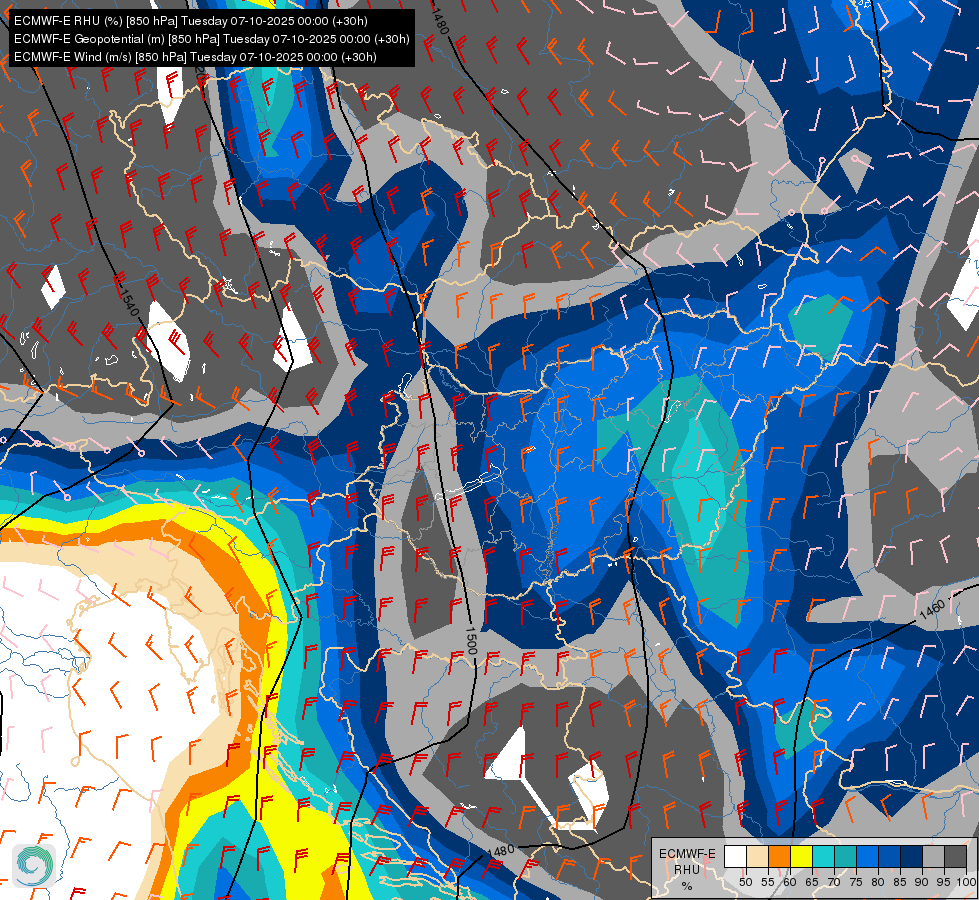The image size is (979, 900).
Task: Click the 1480 contour label near the map bottom
Action: [501, 851]
